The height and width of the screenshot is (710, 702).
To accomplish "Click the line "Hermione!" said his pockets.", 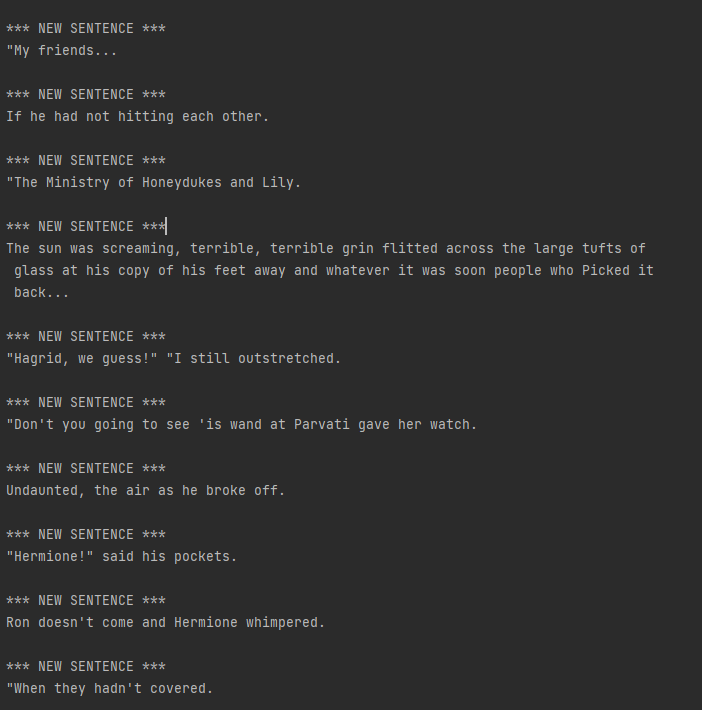I will pyautogui.click(x=122, y=556).
